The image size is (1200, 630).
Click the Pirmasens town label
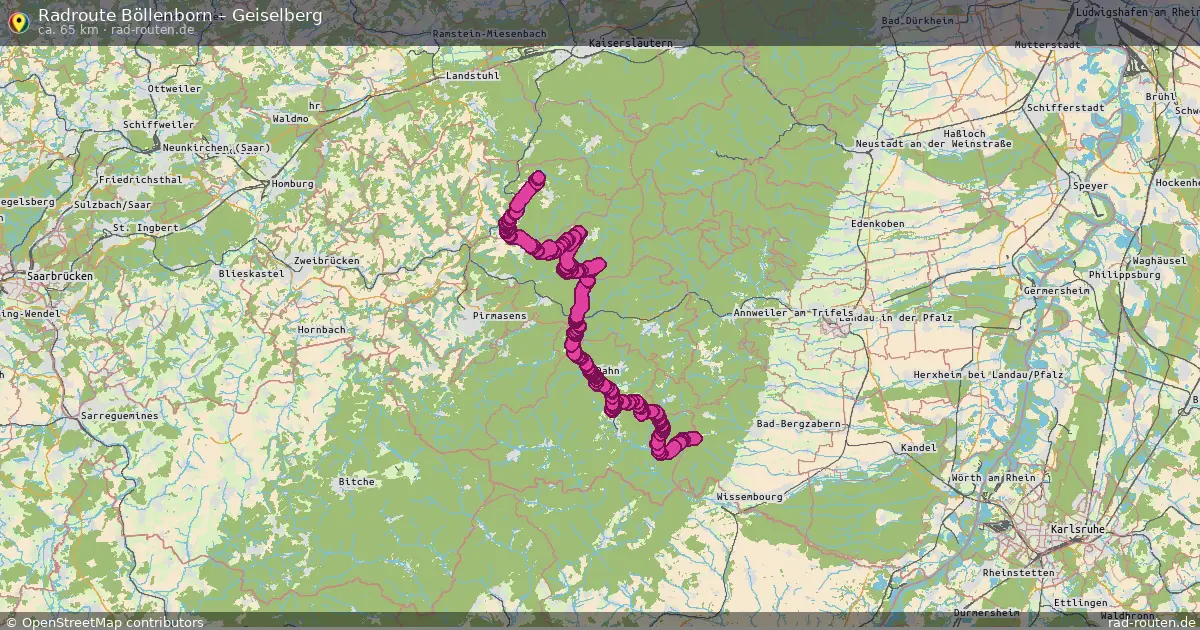(x=499, y=316)
